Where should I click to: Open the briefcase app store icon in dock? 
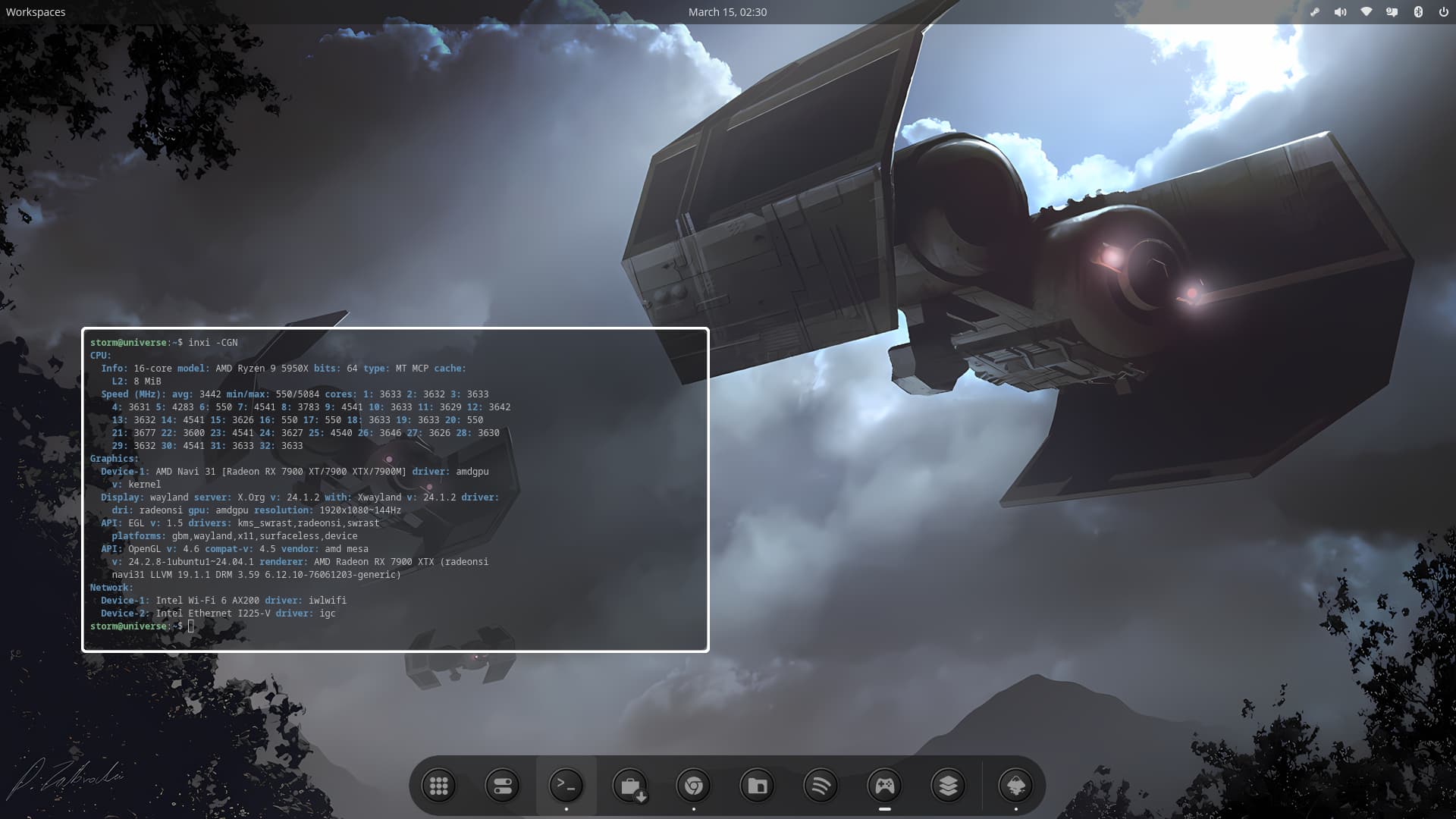630,786
